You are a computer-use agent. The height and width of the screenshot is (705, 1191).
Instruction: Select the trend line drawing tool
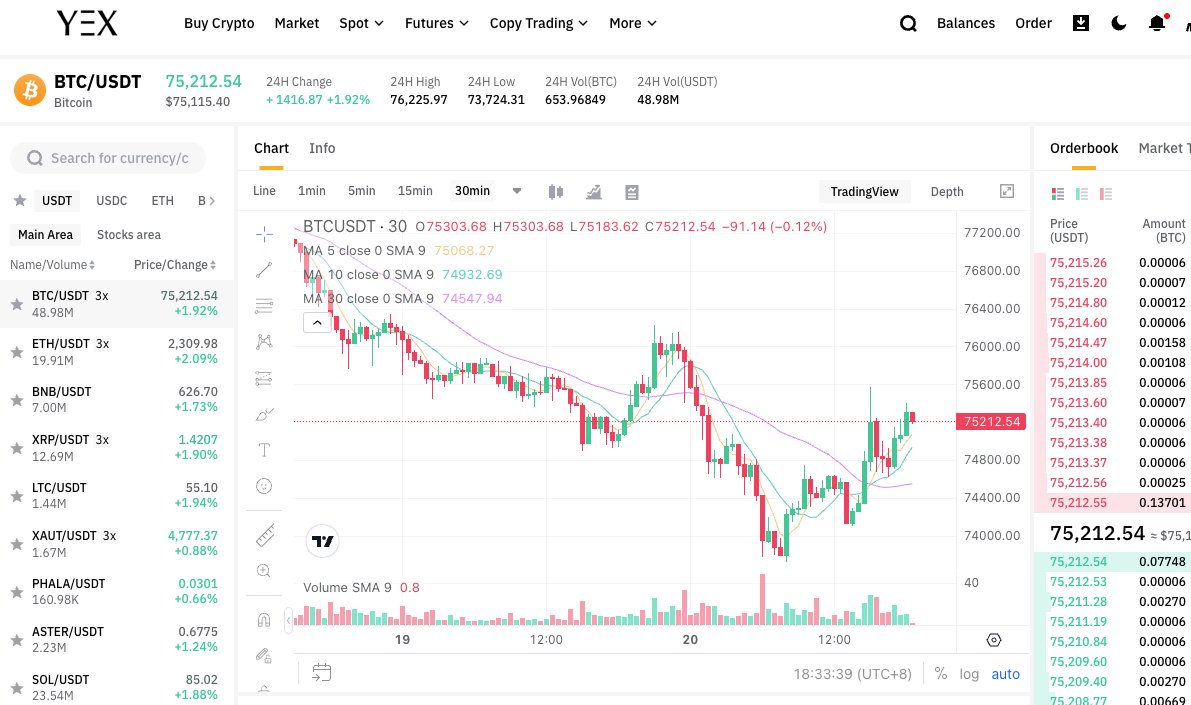[264, 269]
